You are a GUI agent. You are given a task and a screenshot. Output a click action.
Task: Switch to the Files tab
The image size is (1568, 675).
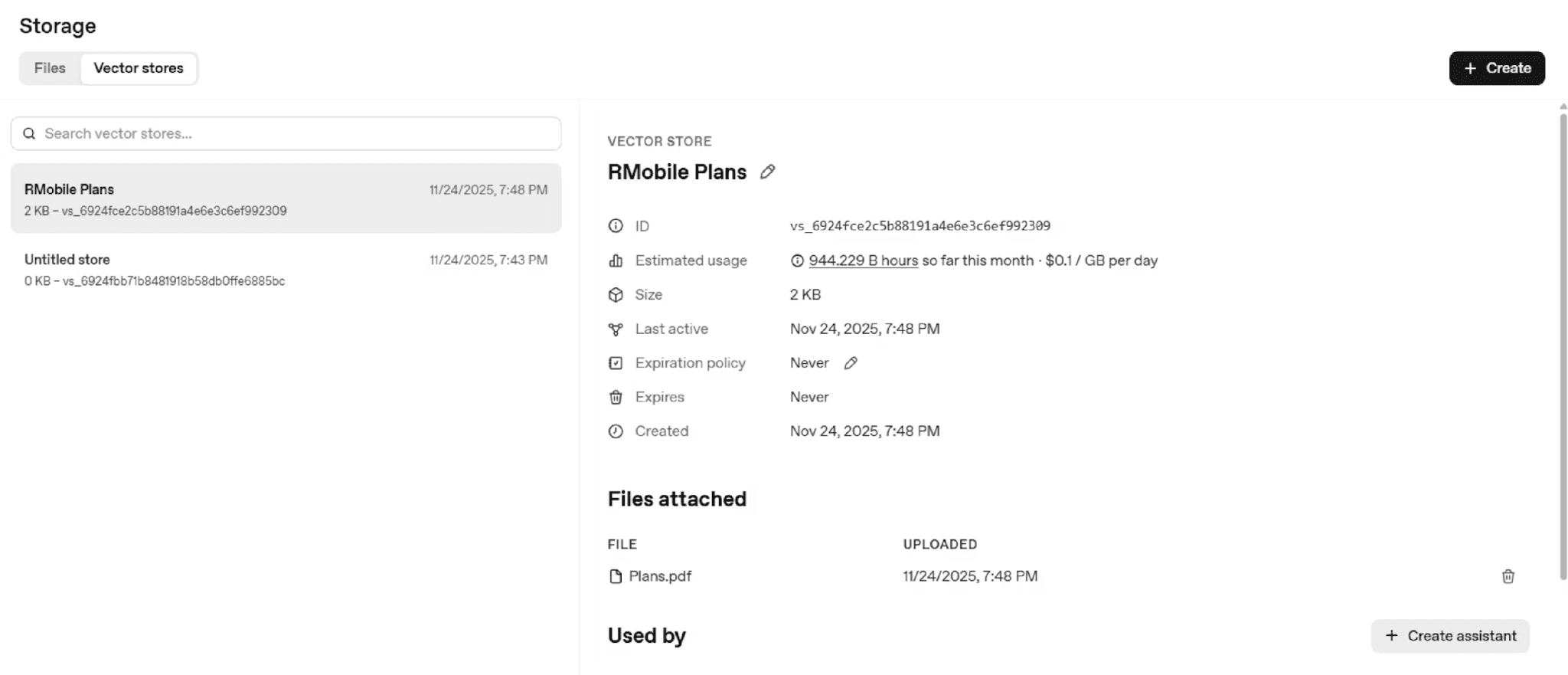[50, 68]
